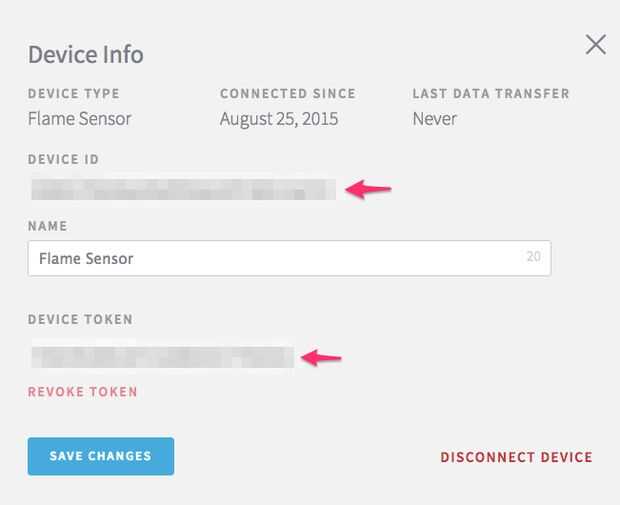
Task: Click the Device Token label
Action: click(x=81, y=320)
